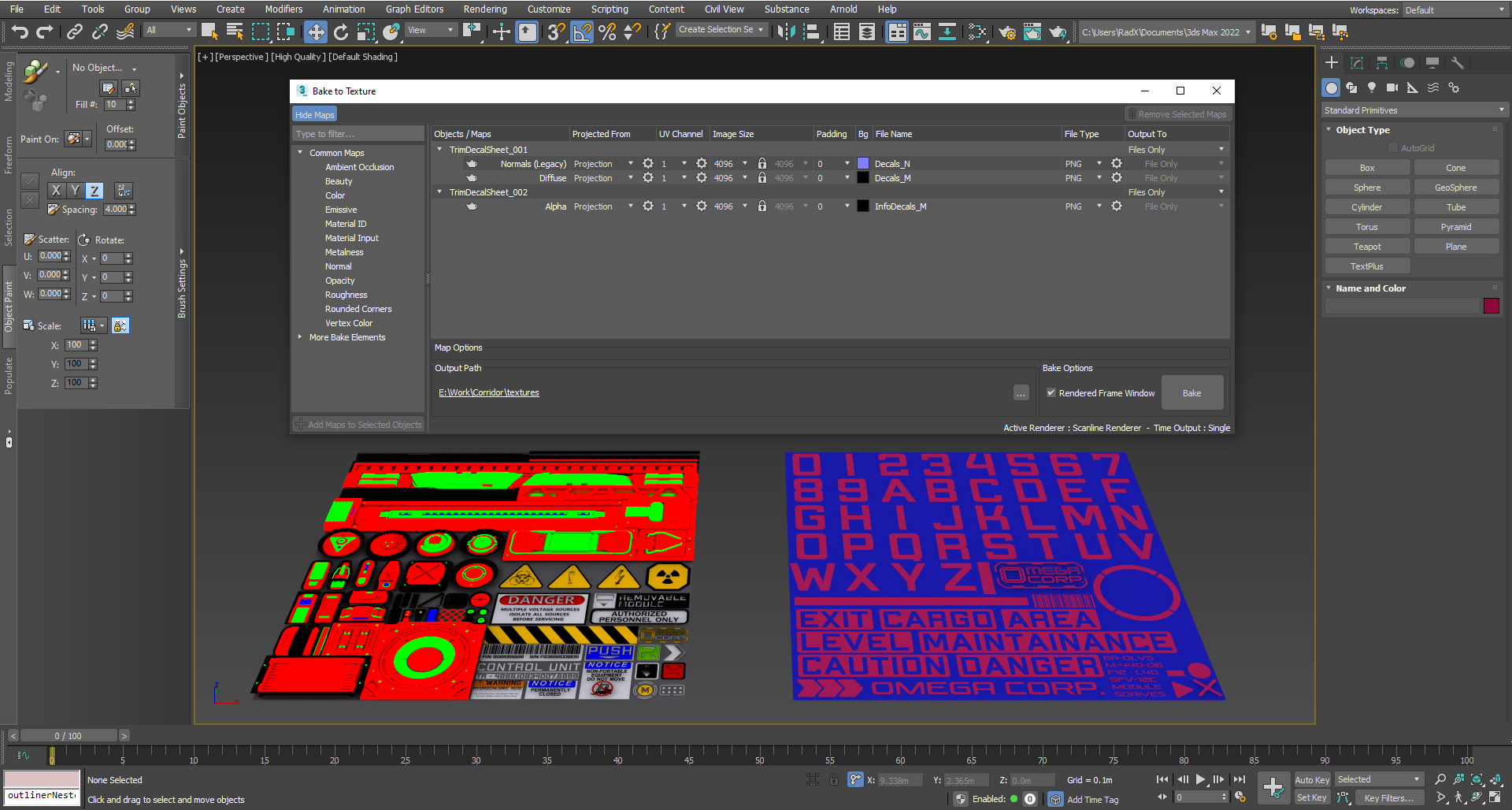Image resolution: width=1512 pixels, height=810 pixels.
Task: Open the Rendering menu
Action: [484, 9]
